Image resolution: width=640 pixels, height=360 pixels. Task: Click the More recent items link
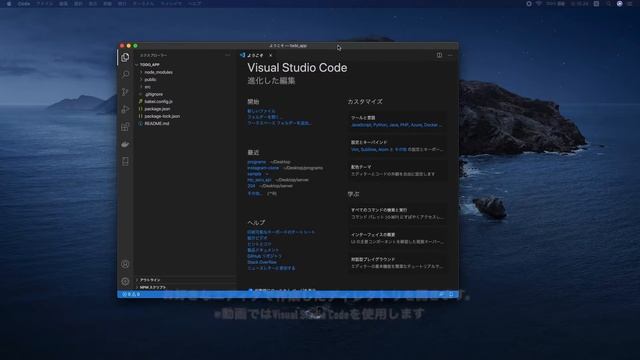(255, 193)
